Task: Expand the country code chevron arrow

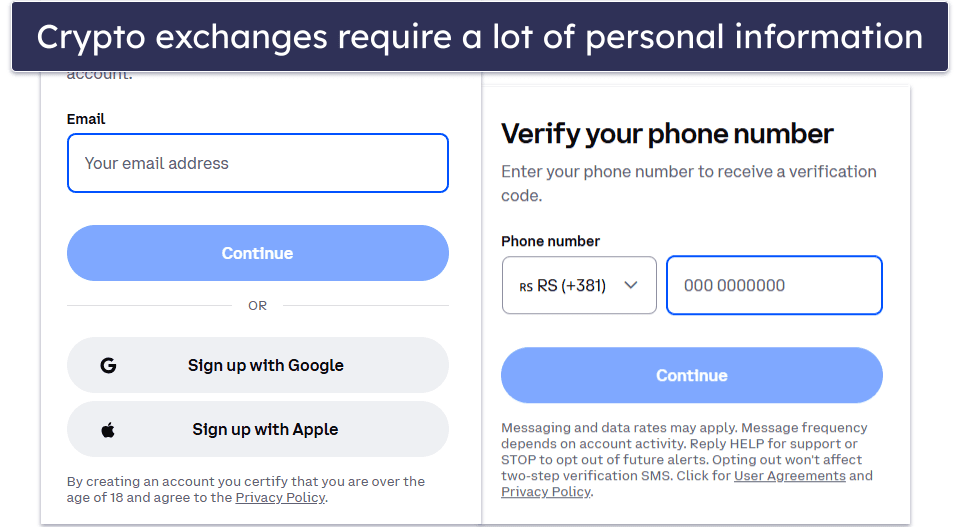Action: [631, 285]
